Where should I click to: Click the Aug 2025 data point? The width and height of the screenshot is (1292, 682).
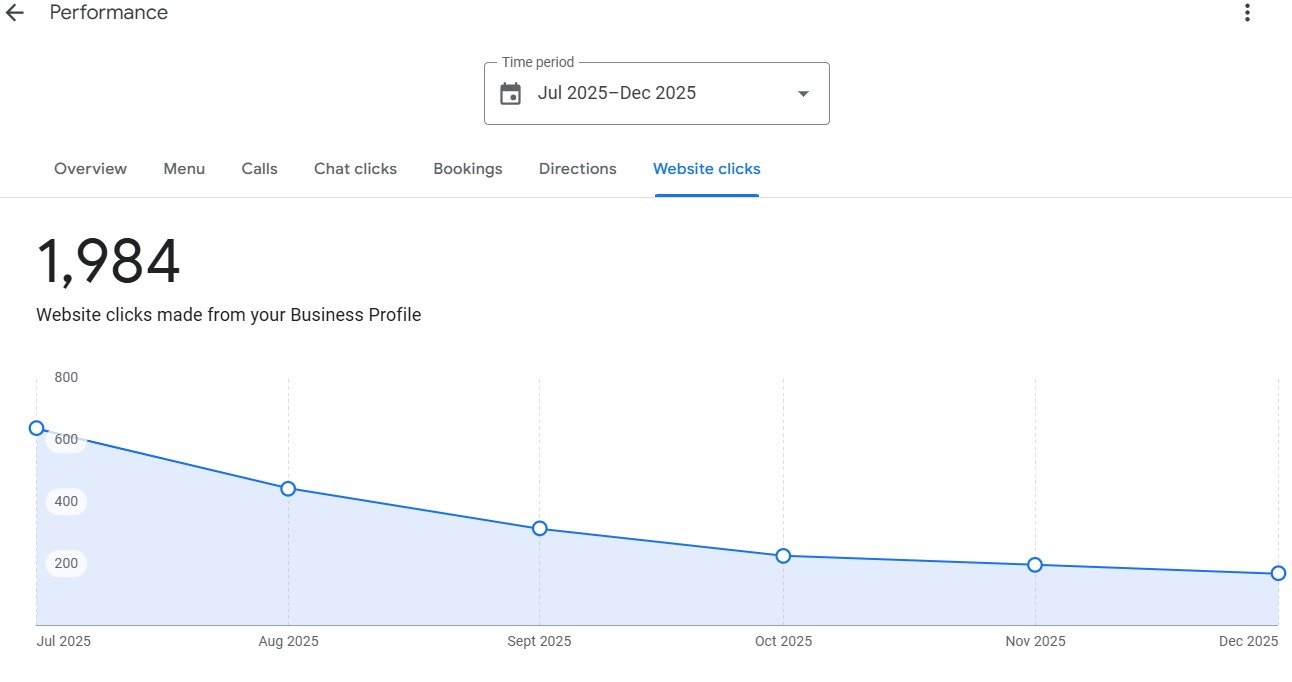[288, 489]
